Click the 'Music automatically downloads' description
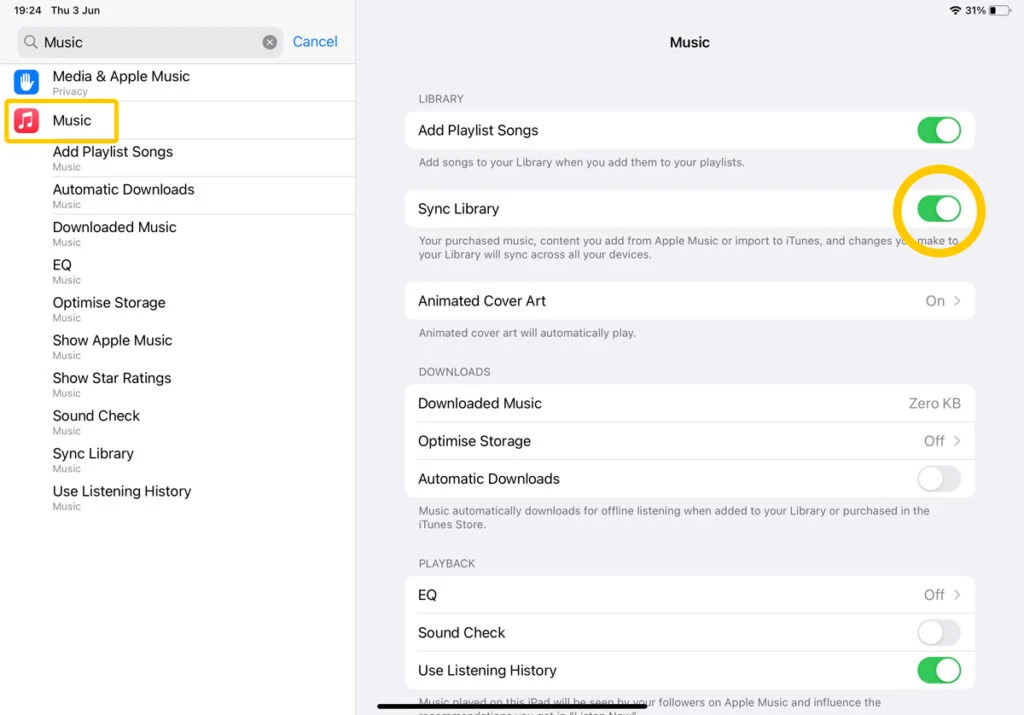 (674, 517)
